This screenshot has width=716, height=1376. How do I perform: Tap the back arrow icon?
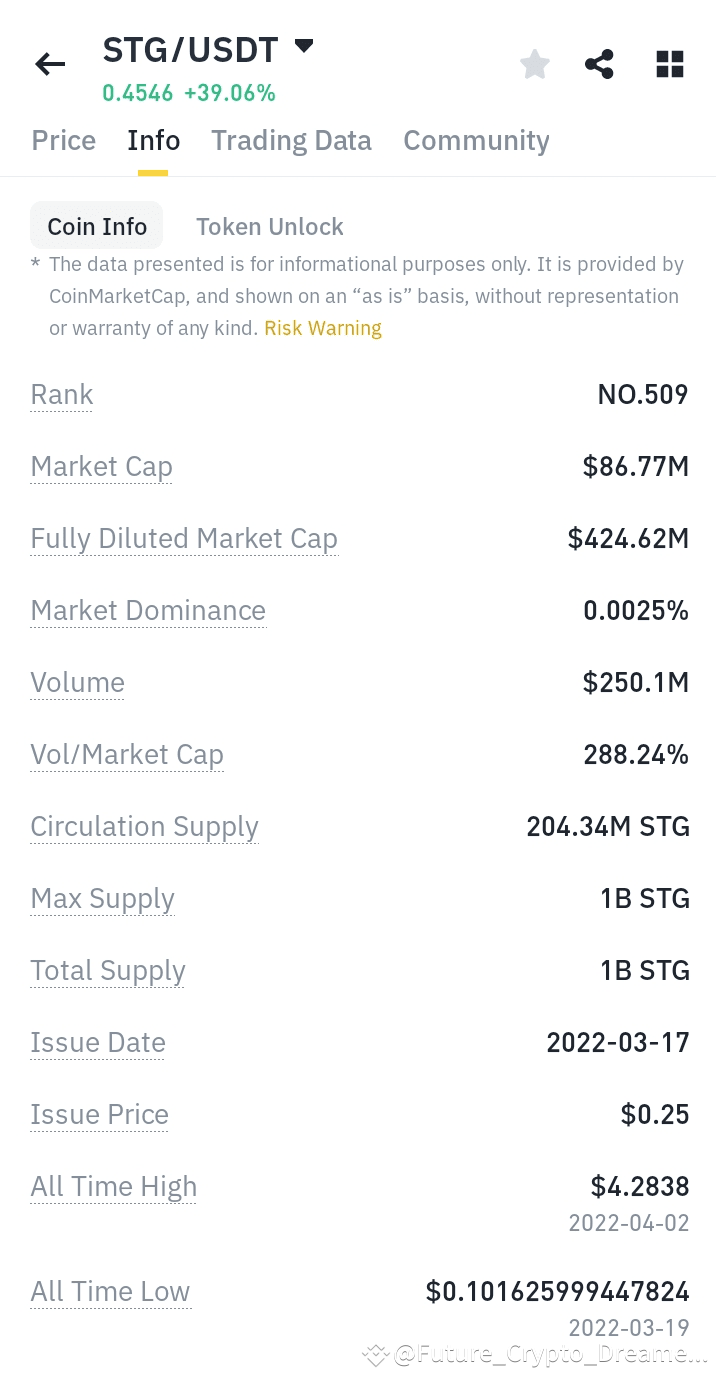click(x=50, y=65)
